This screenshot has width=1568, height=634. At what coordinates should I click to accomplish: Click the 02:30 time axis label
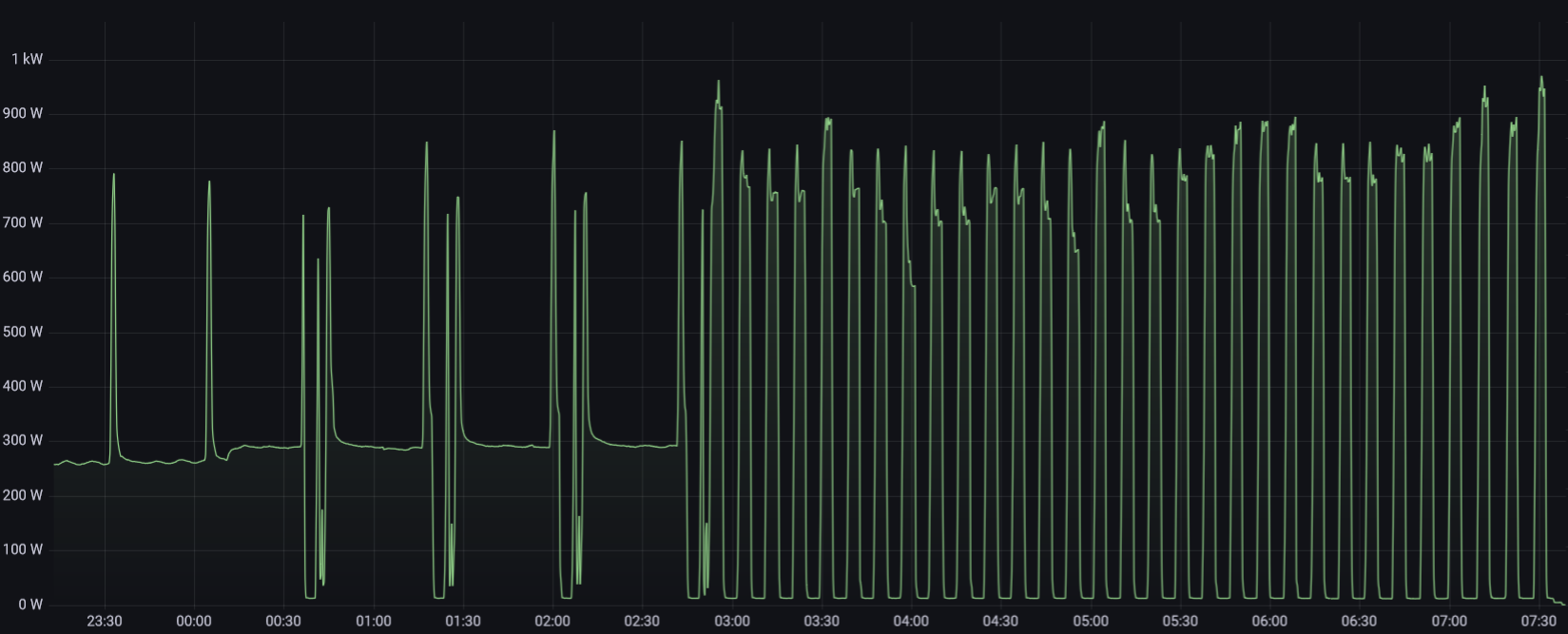click(x=642, y=621)
